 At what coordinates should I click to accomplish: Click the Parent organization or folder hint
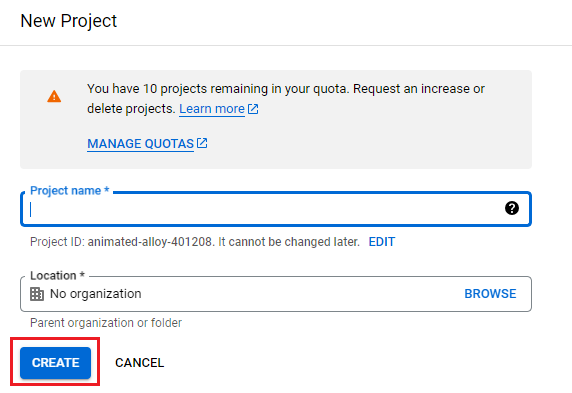coord(106,323)
